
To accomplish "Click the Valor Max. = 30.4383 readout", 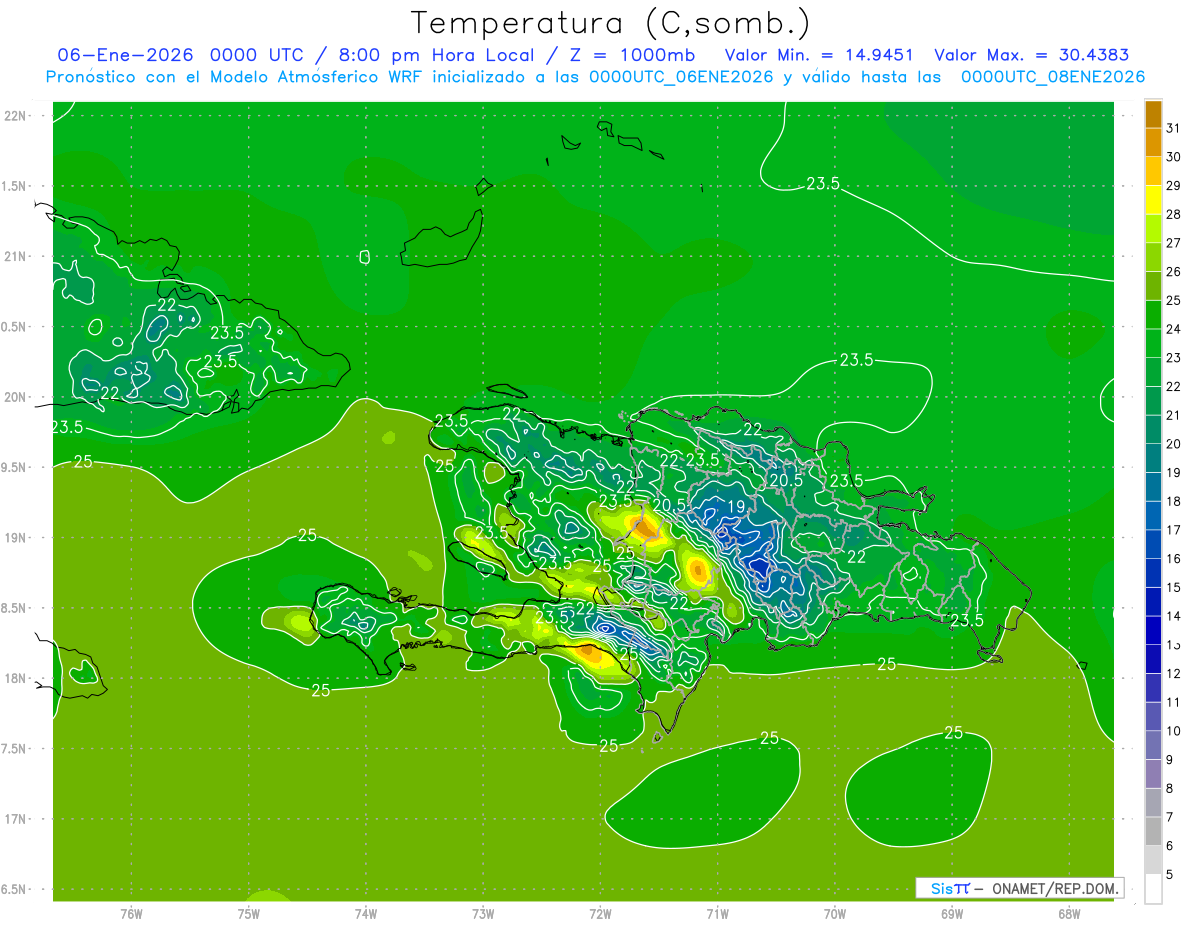I will point(1031,54).
